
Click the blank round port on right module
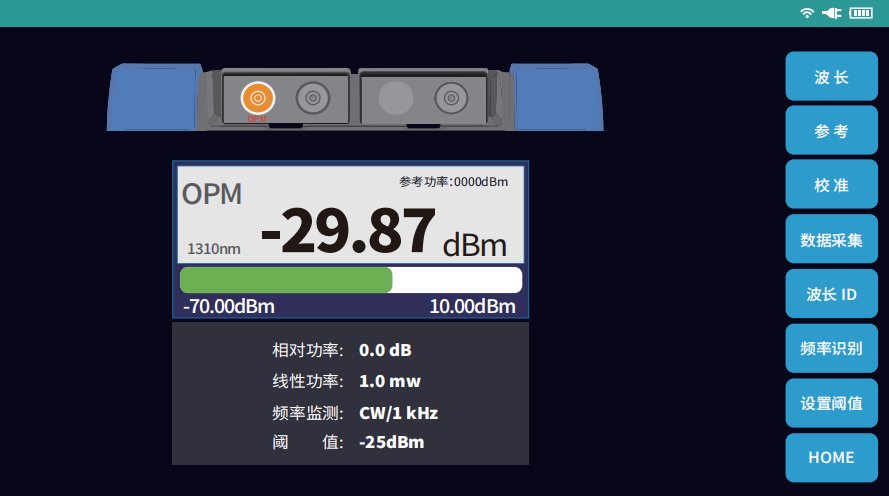coord(396,98)
